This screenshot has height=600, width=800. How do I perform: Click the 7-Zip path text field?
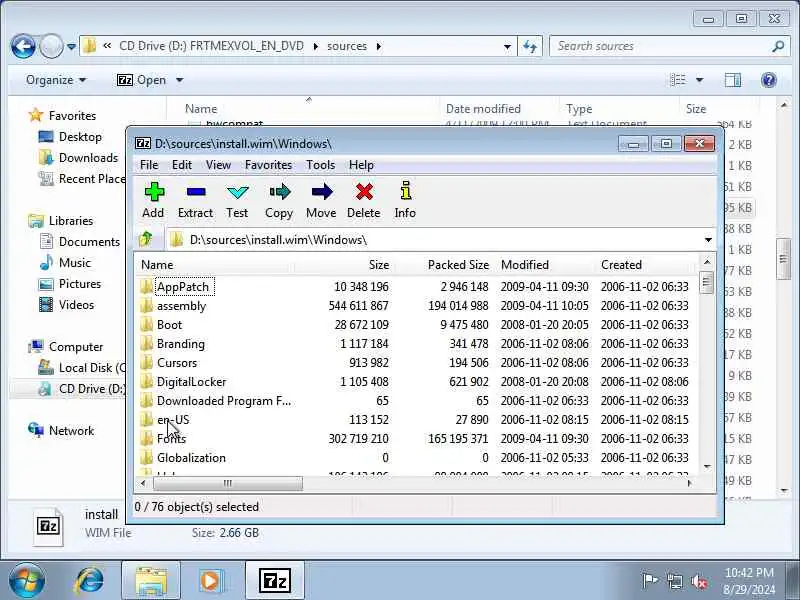click(x=434, y=240)
